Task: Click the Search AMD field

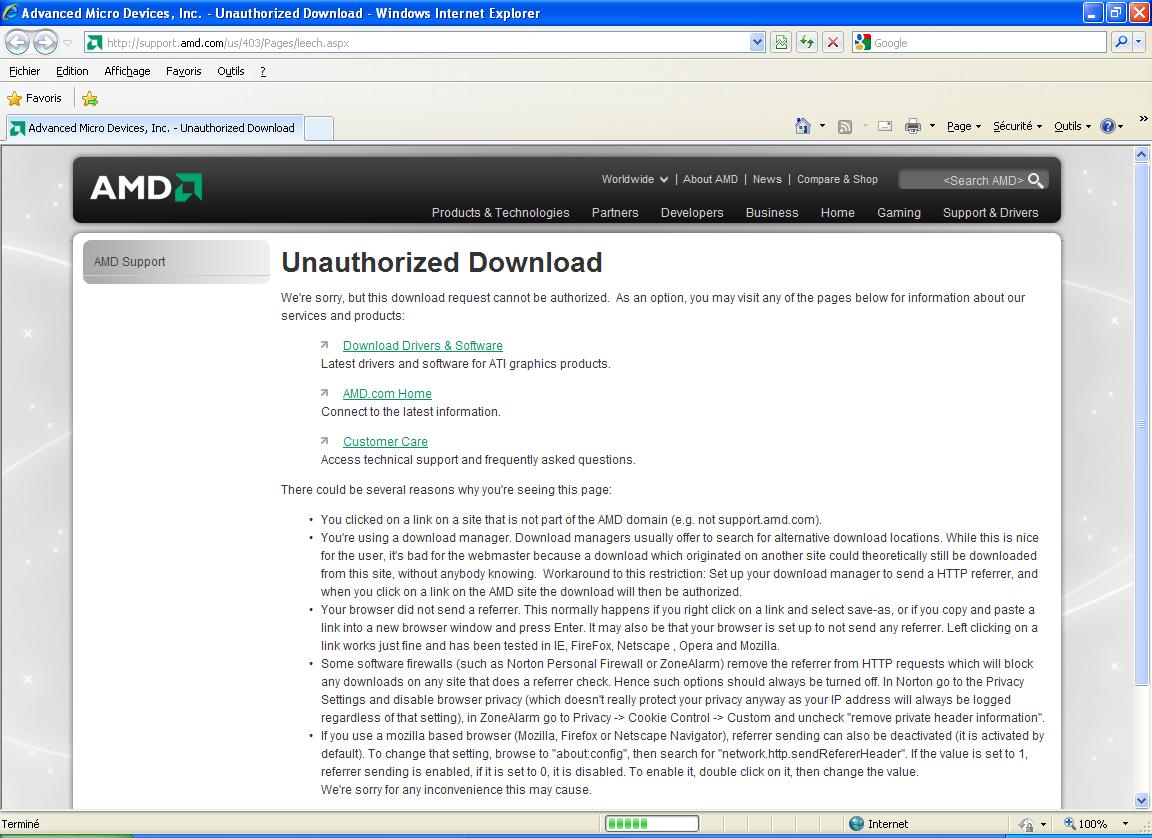Action: pos(963,180)
